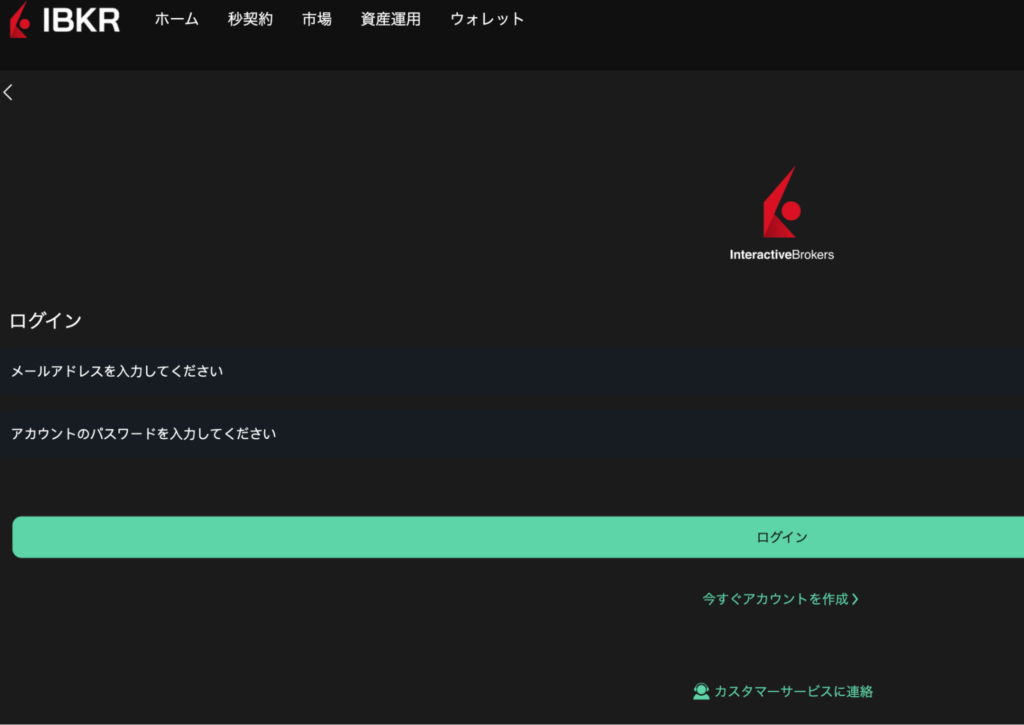This screenshot has width=1024, height=725.
Task: Focus the email address input field
Action: [512, 371]
